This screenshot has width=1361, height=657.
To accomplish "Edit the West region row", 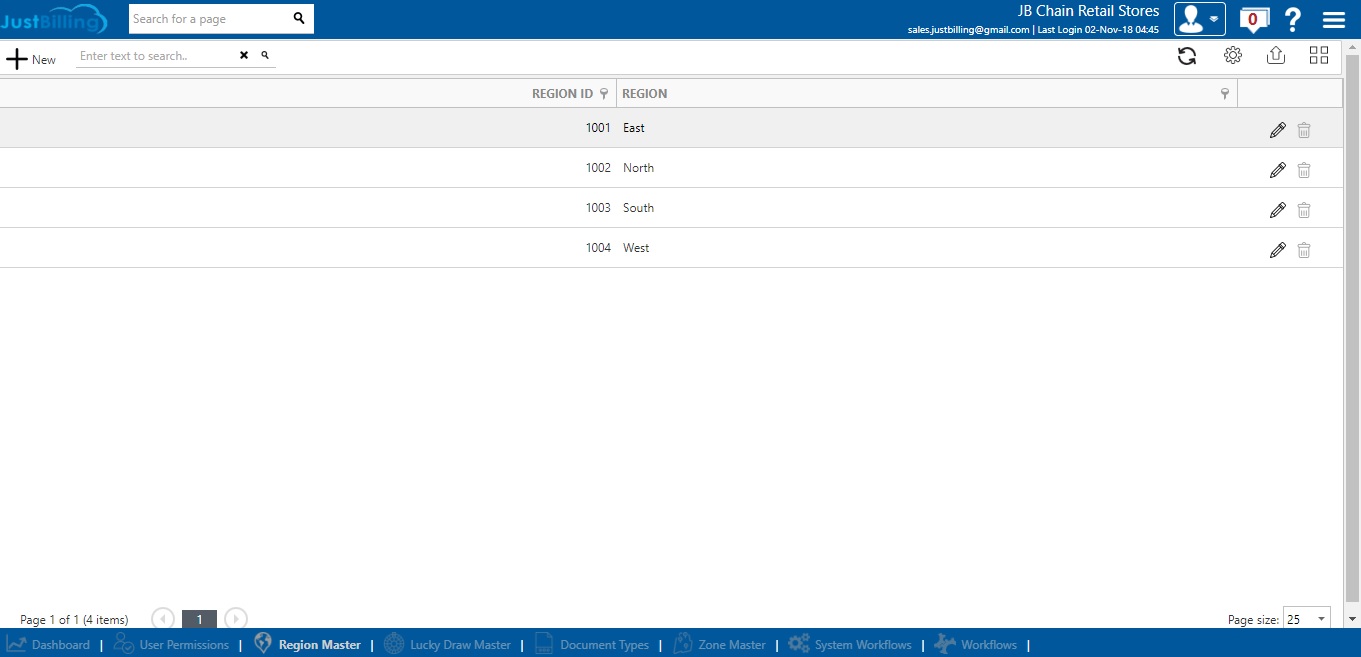I will [1277, 250].
